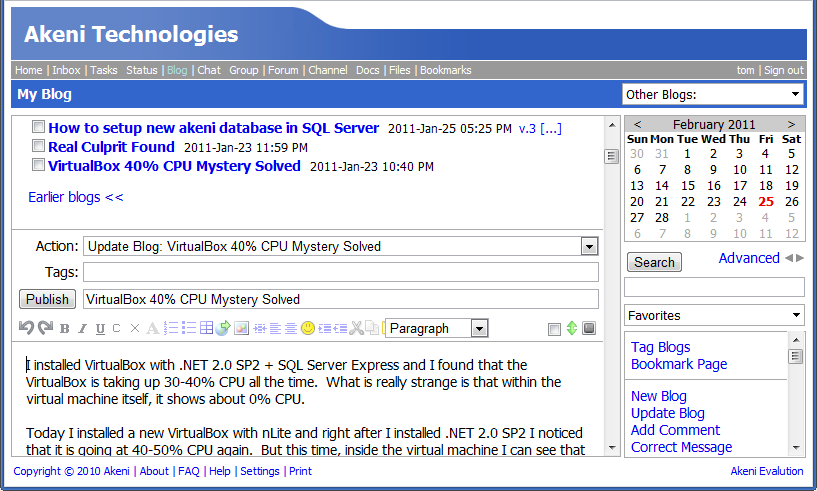The image size is (817, 491).
Task: Click the Tags input field
Action: [x=340, y=272]
